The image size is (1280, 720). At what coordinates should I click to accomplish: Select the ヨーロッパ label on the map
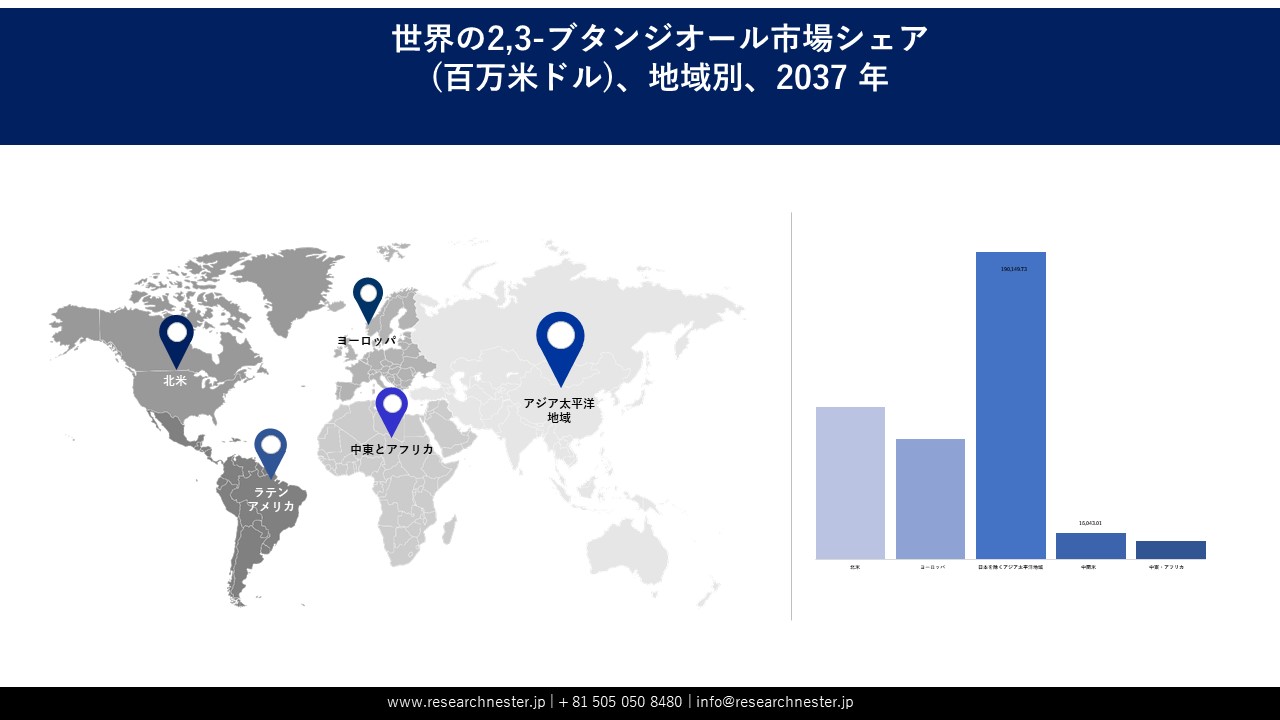point(366,341)
